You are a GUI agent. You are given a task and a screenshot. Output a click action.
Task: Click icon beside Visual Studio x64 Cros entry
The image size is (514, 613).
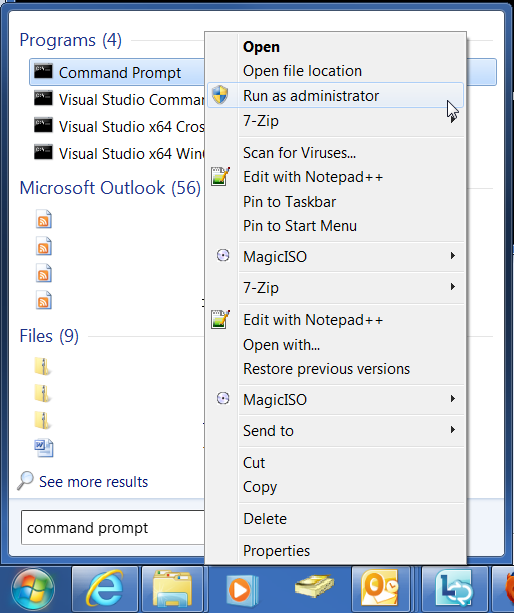pos(43,125)
